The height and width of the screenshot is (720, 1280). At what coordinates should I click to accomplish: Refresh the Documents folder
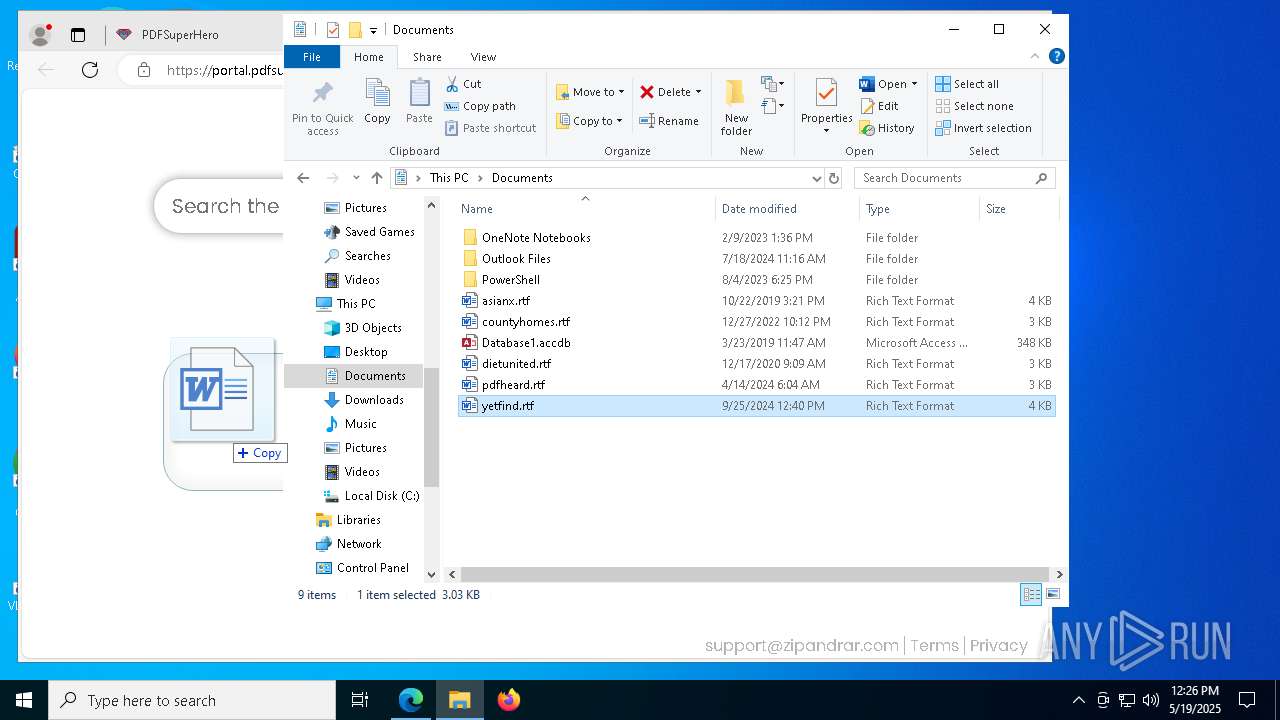pos(834,178)
